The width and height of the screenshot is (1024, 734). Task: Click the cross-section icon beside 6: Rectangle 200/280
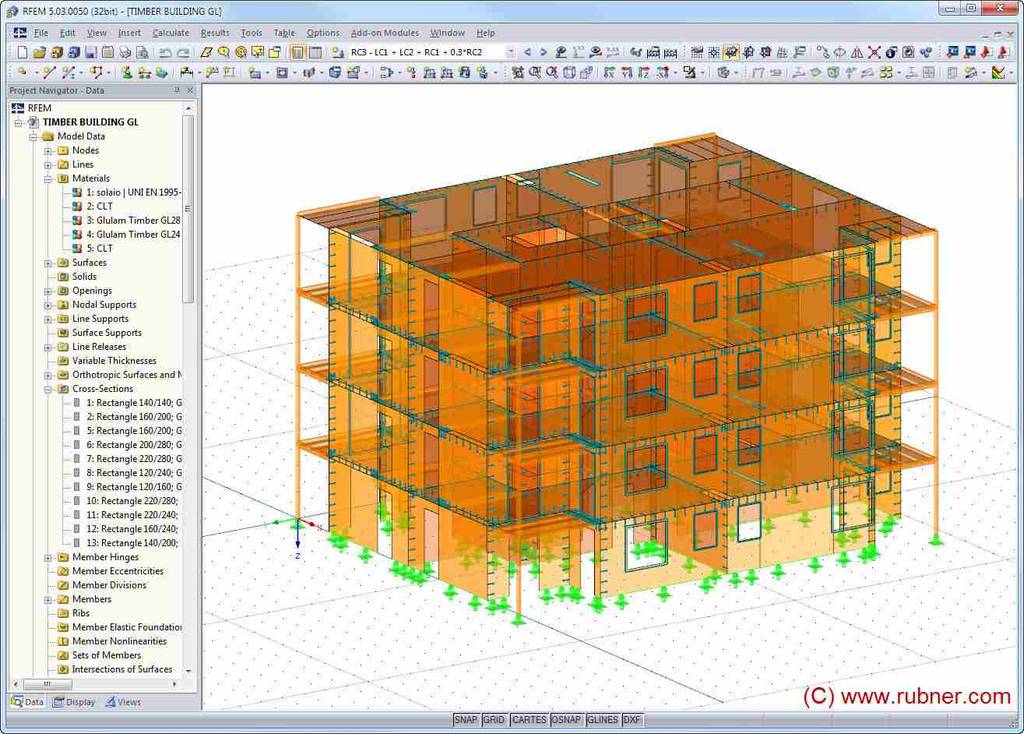77,445
